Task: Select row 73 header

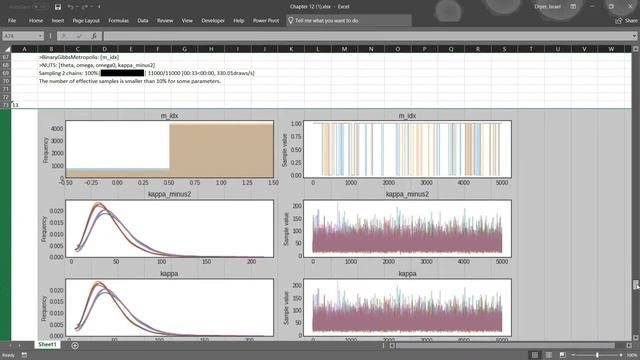Action: [5, 105]
